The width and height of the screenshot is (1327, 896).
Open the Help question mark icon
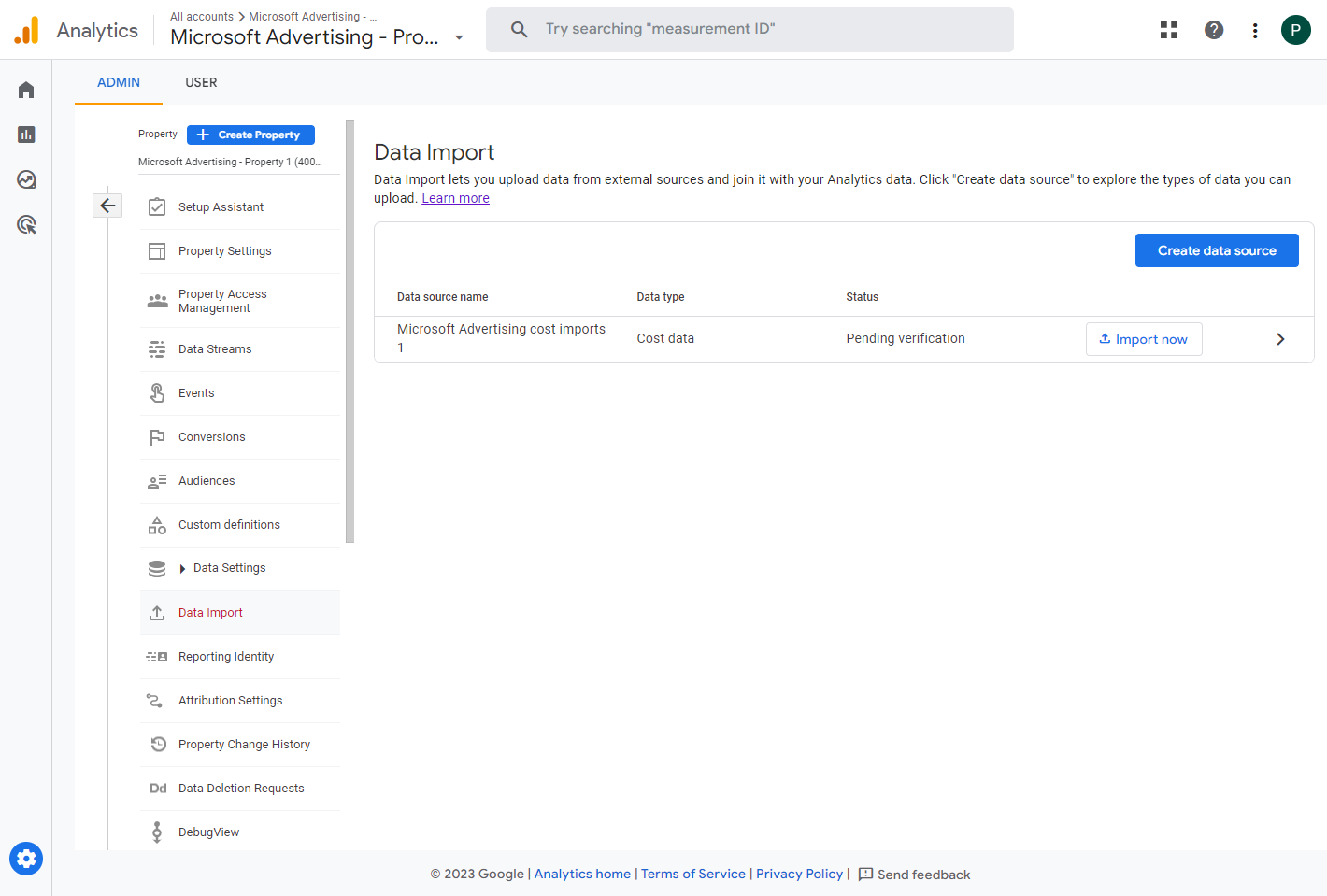(x=1214, y=30)
